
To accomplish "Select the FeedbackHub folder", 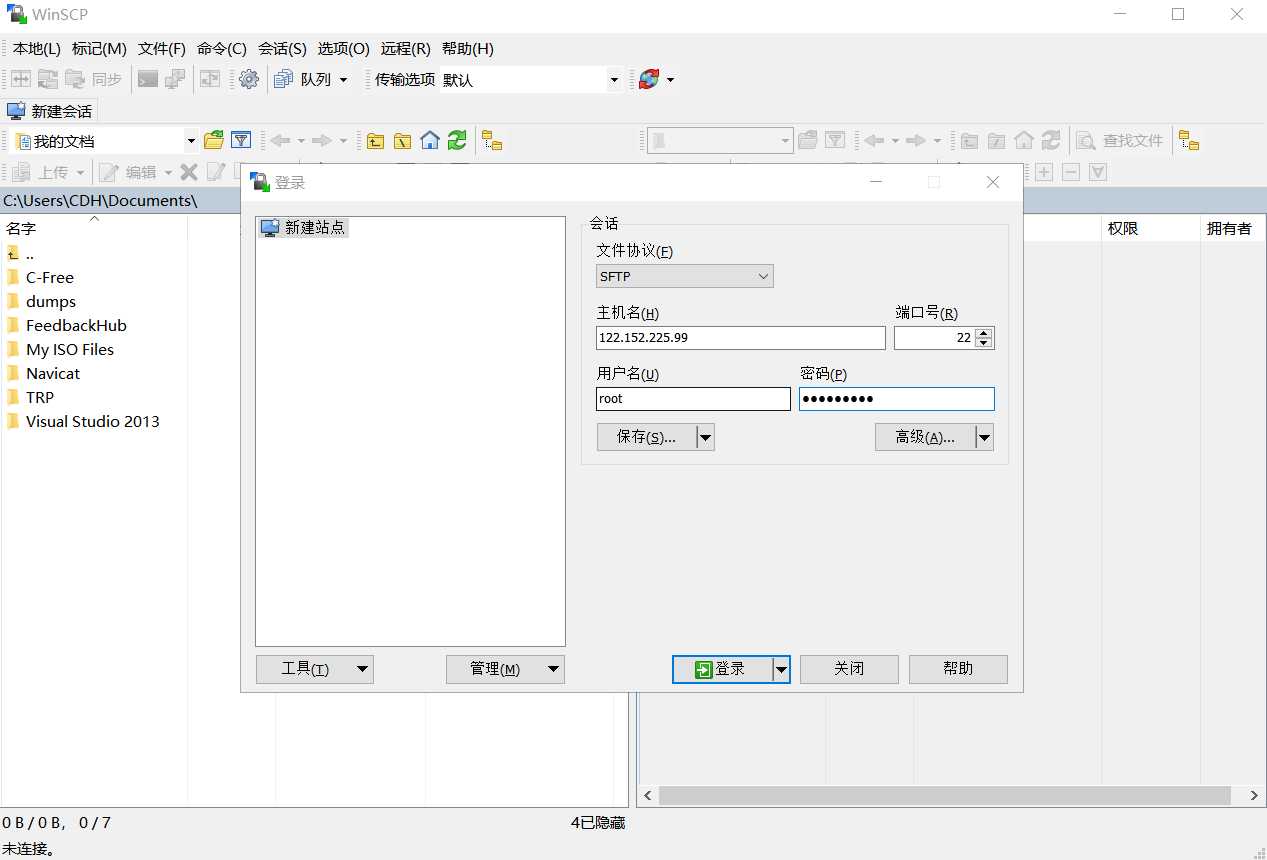I will pyautogui.click(x=76, y=325).
